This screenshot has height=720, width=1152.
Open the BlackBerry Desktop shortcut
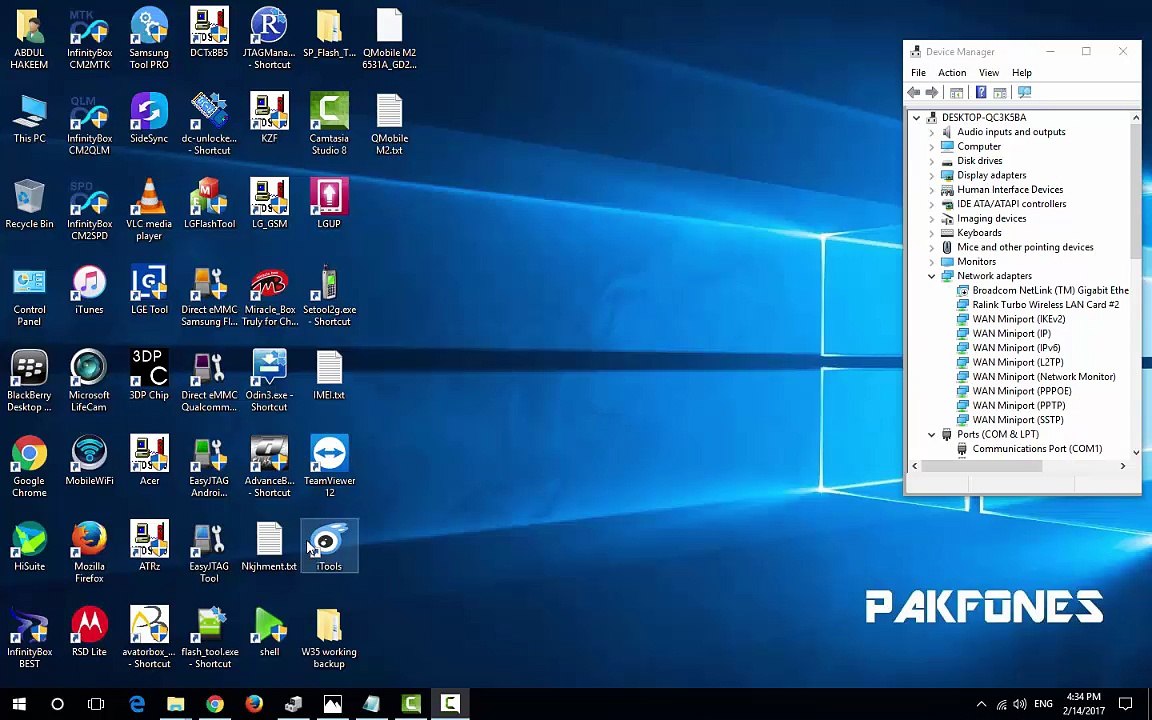click(x=29, y=379)
